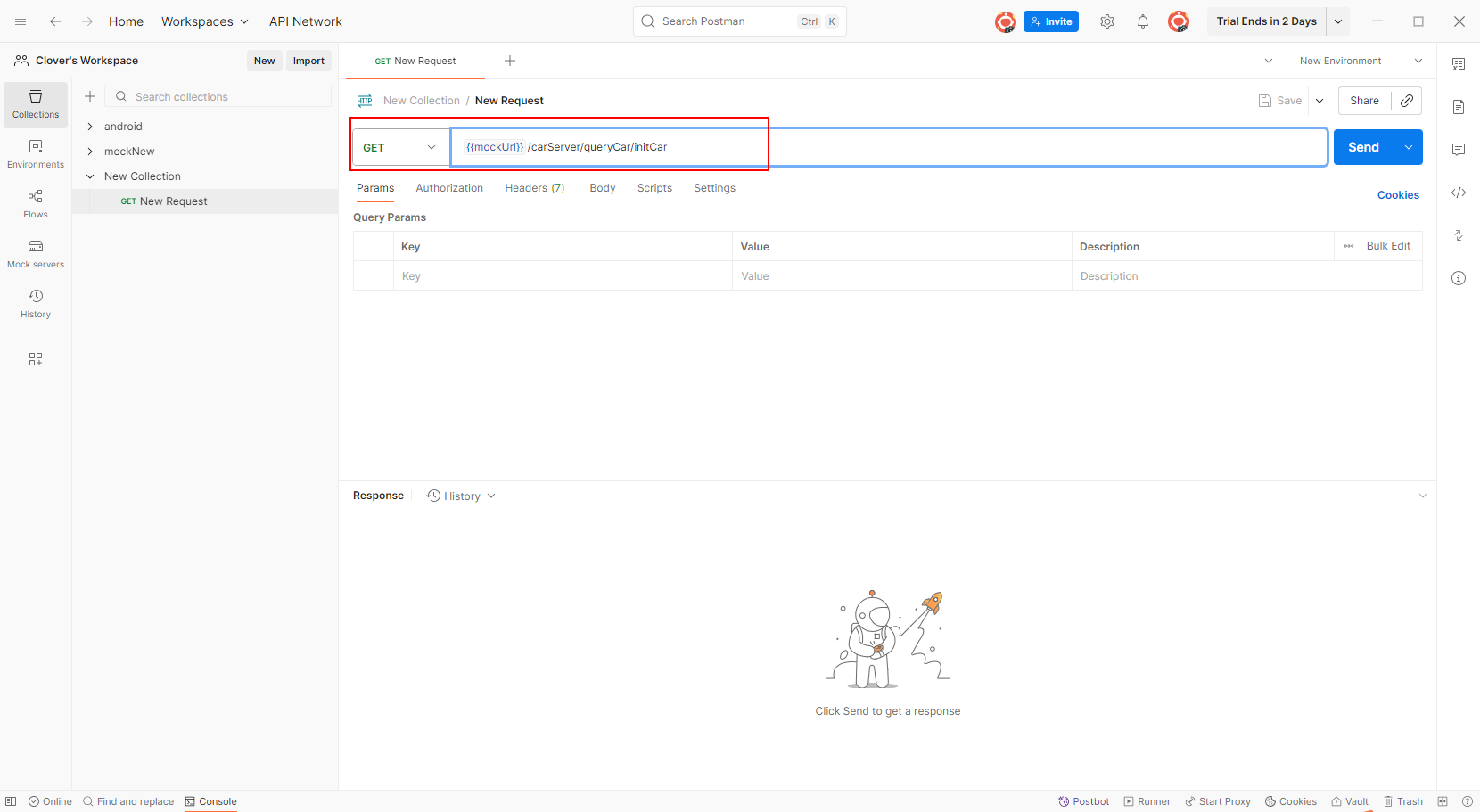The height and width of the screenshot is (812, 1480).
Task: Click the Share button
Action: click(1364, 101)
